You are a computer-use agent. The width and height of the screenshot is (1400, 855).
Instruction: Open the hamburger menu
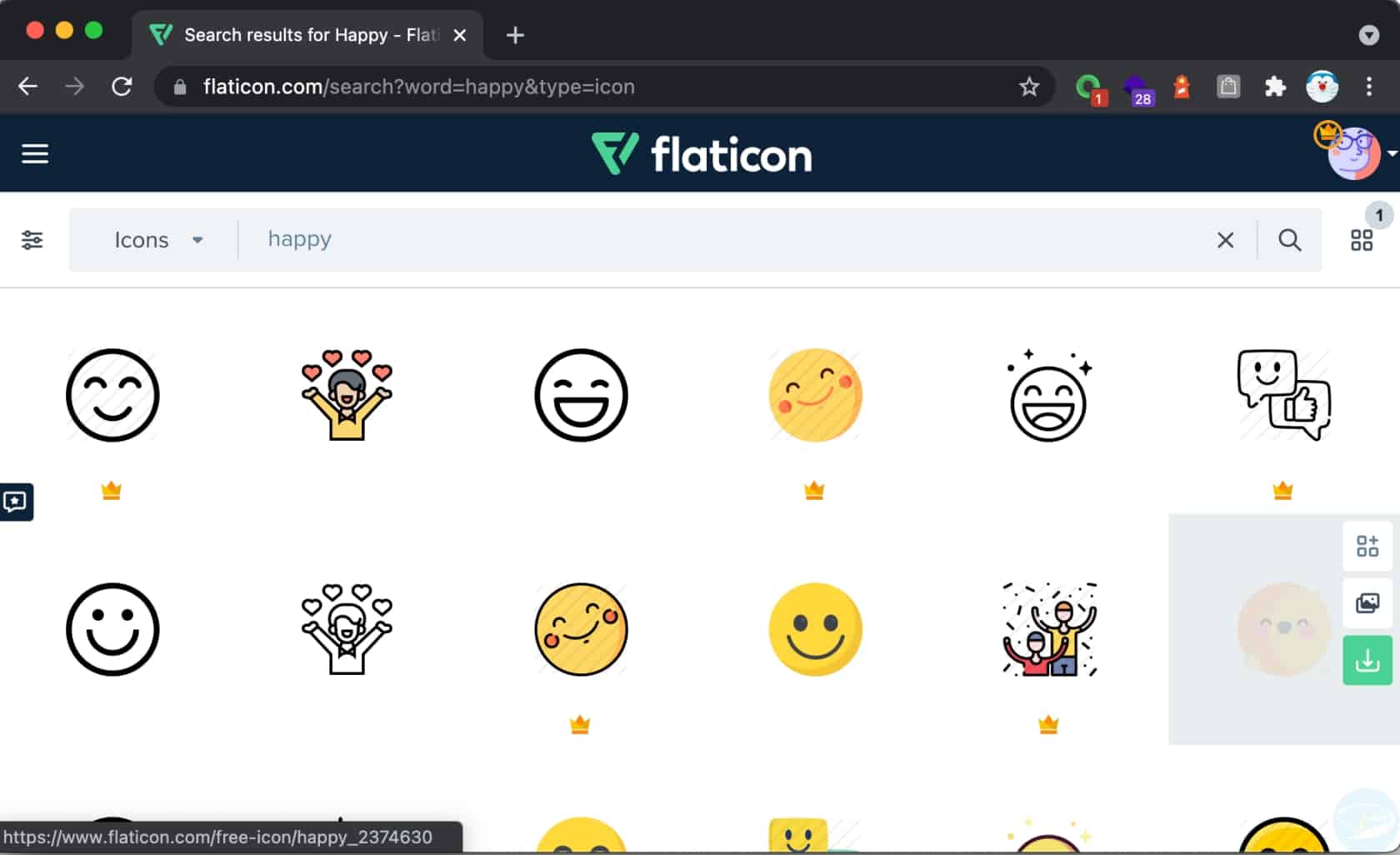35,153
